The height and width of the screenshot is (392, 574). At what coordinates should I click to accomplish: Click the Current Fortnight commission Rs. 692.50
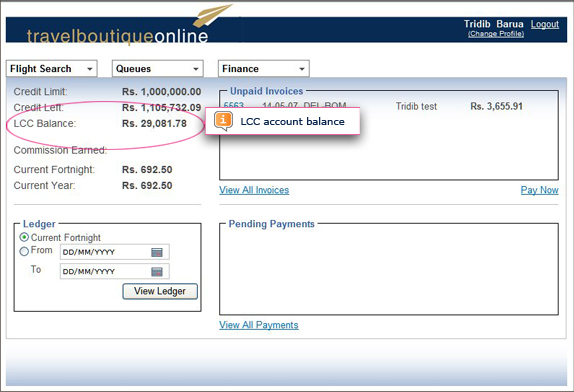(147, 169)
